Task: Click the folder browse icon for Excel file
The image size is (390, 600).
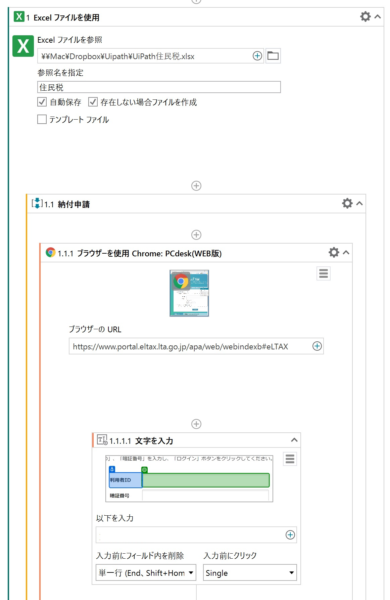Action: 273,56
